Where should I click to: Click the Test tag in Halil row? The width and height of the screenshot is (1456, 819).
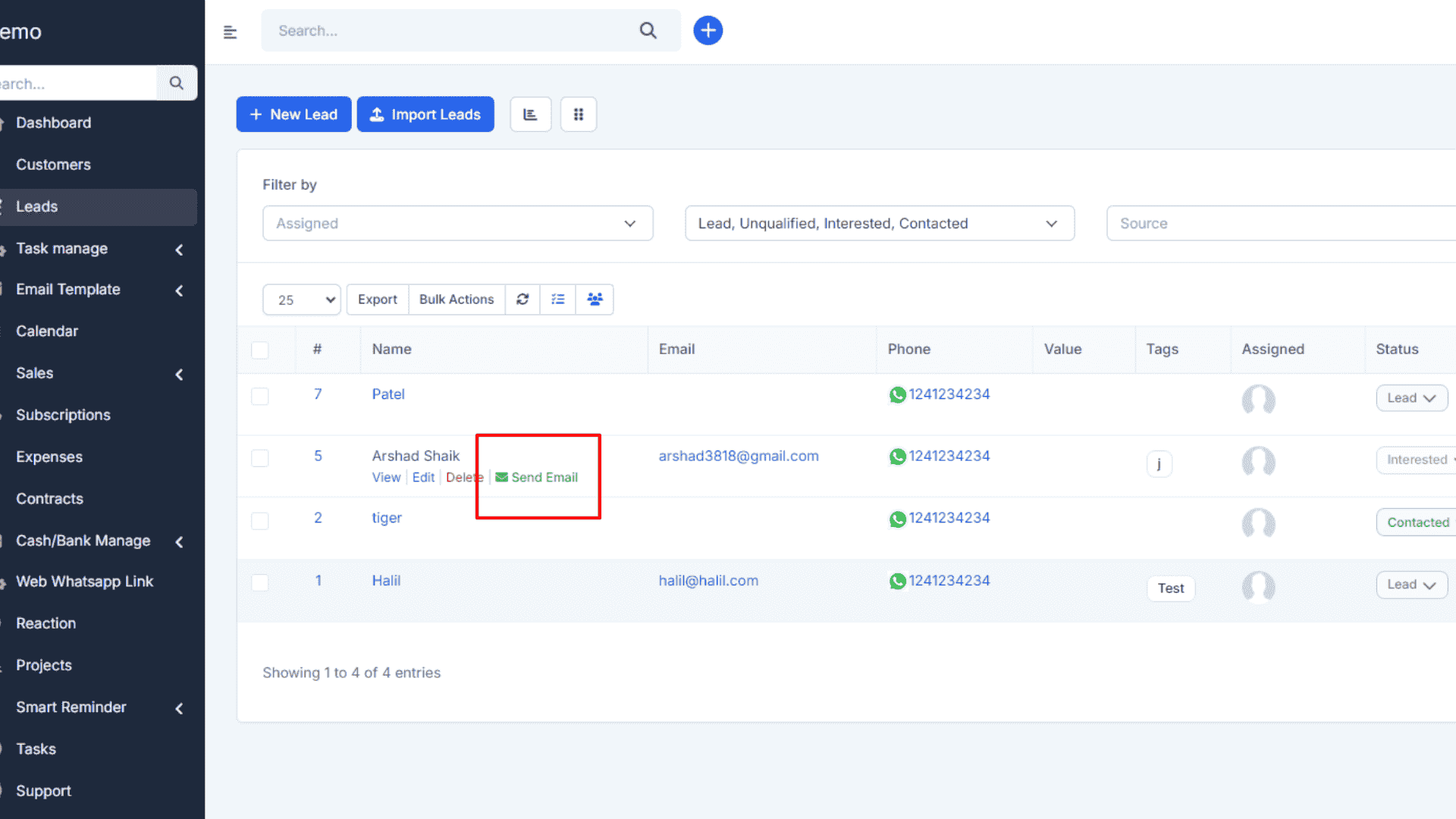click(x=1171, y=588)
